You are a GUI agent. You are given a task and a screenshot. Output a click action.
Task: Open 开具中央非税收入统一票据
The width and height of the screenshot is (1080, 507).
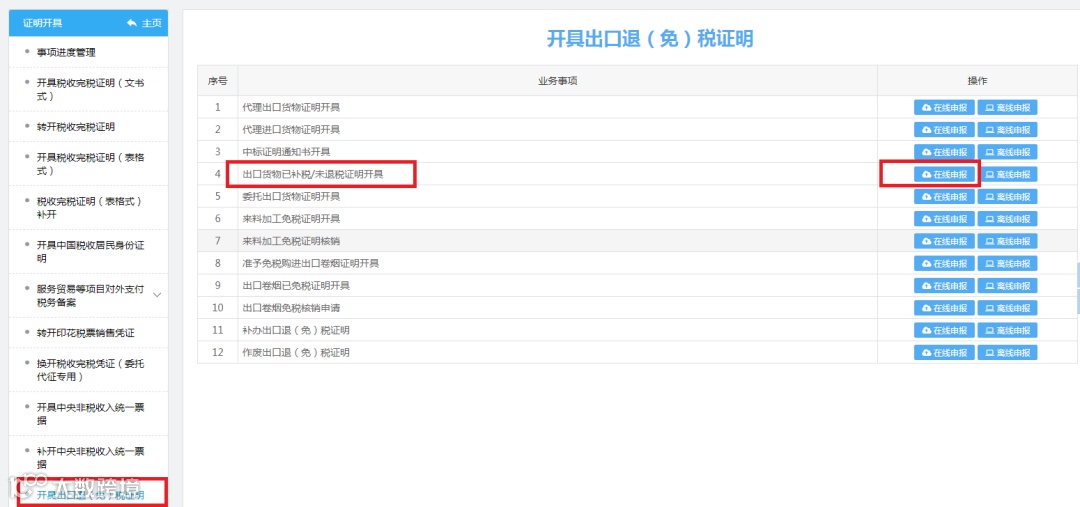pyautogui.click(x=91, y=414)
